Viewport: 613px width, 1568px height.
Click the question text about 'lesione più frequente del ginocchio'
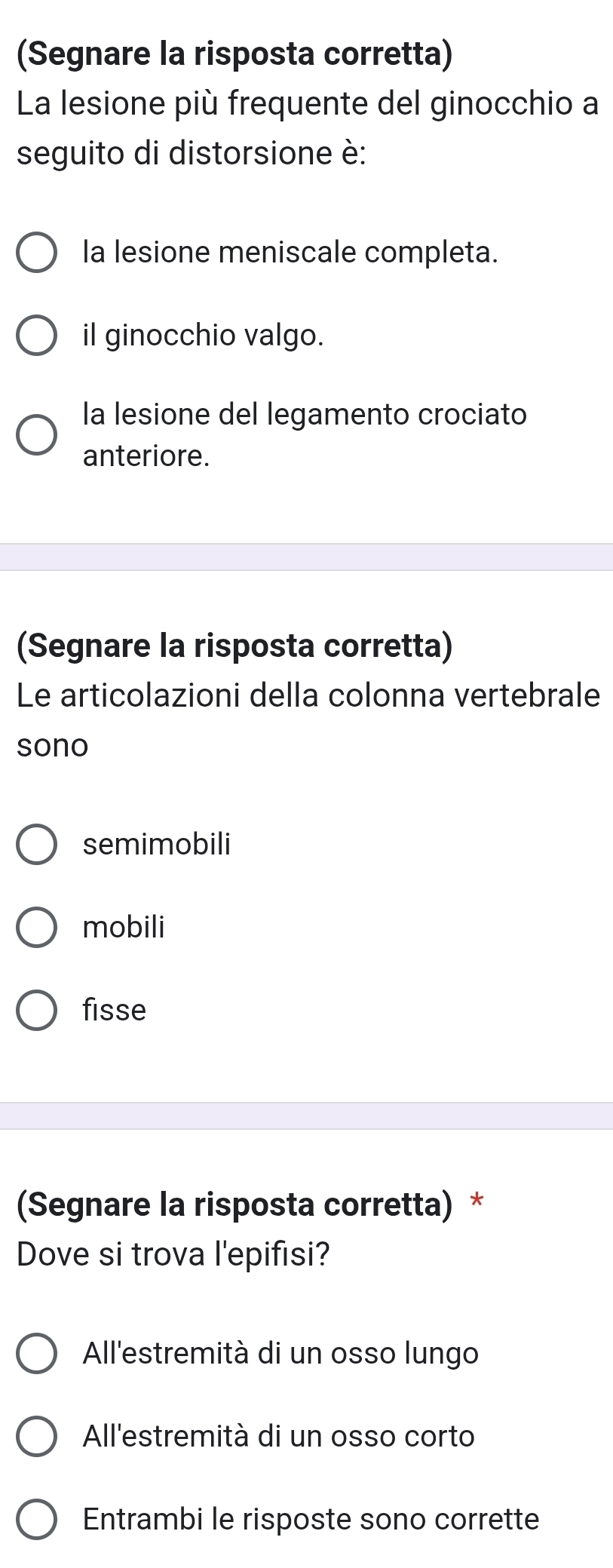click(307, 129)
